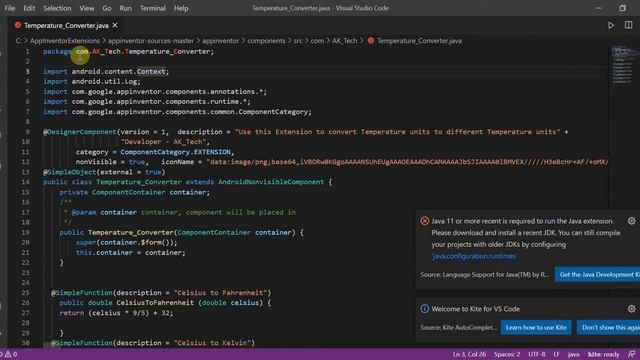Open the Selection menu
This screenshot has width=640, height=360.
pos(57,8)
